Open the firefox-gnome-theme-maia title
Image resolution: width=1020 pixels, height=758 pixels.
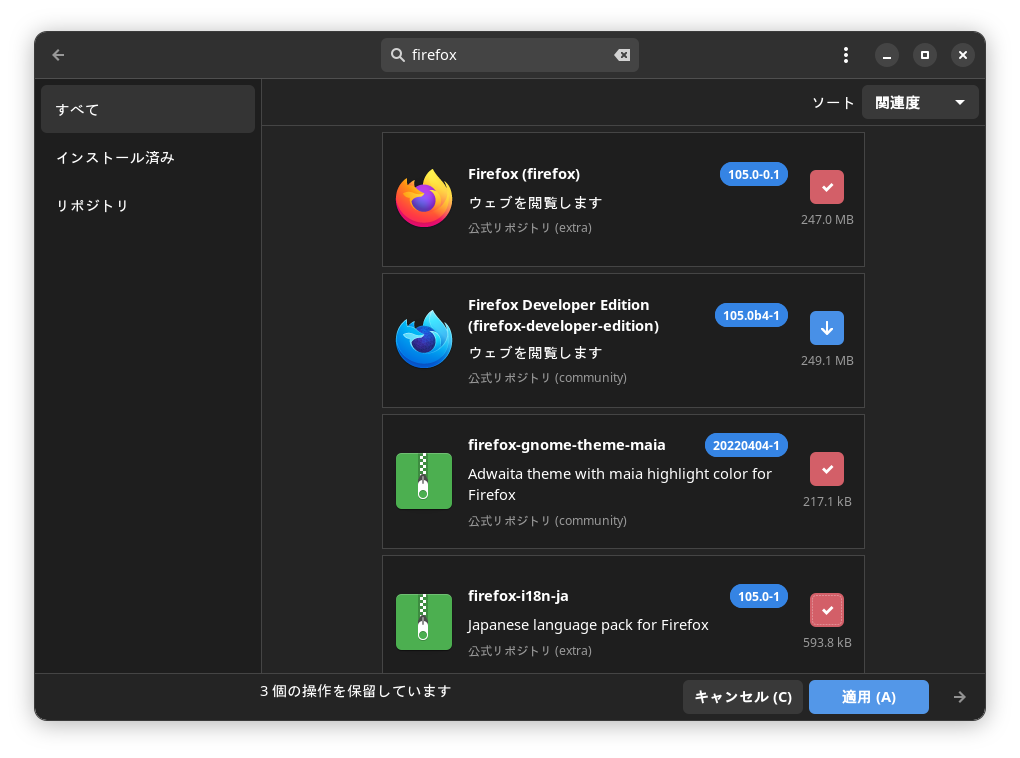coord(567,445)
